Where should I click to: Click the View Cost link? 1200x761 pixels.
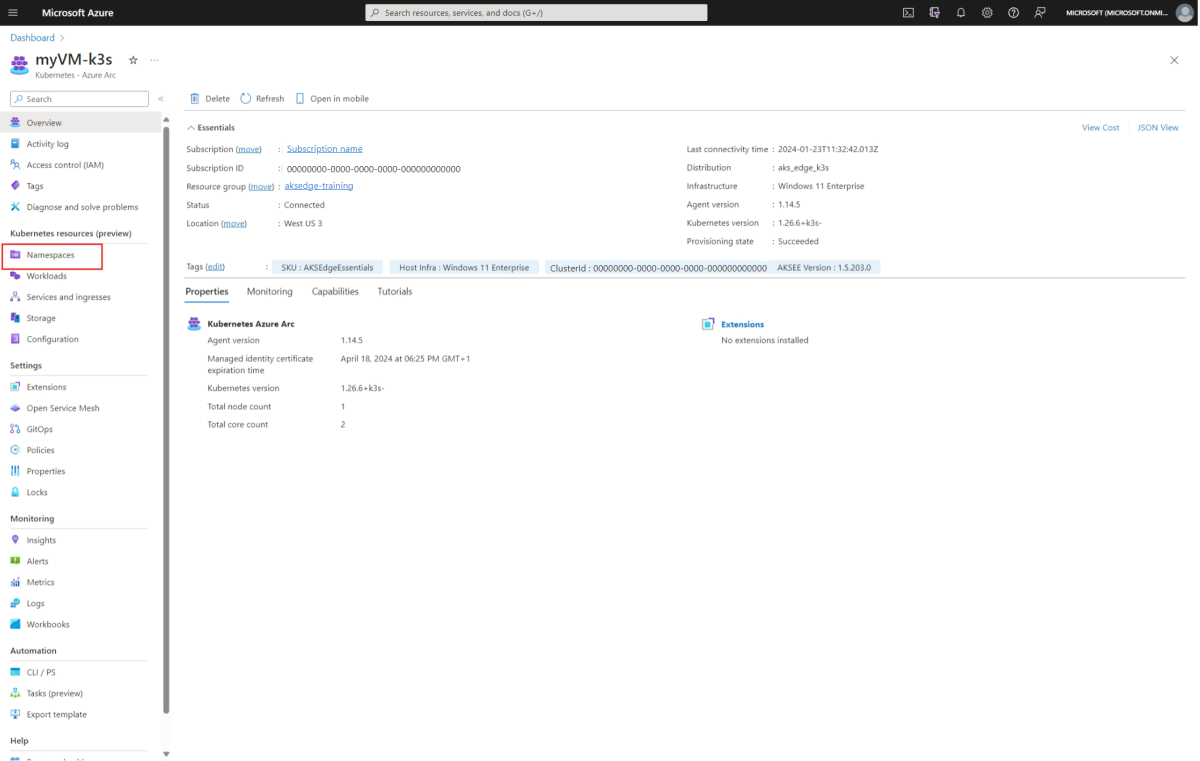(x=1100, y=128)
